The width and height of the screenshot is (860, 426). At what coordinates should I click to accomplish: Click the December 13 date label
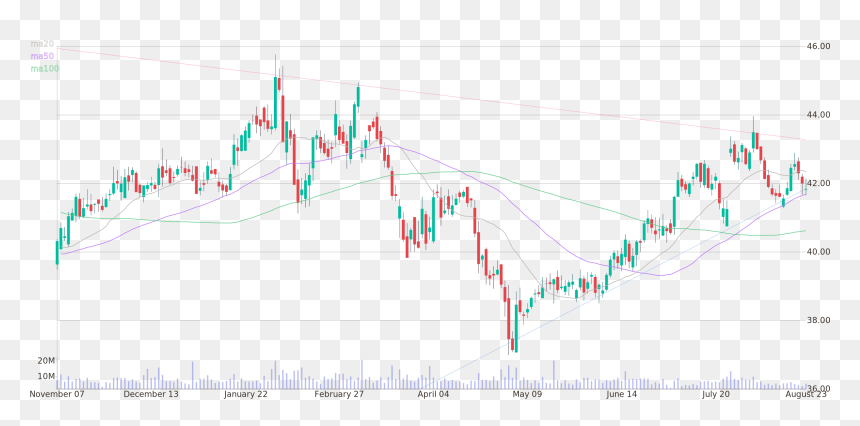[x=151, y=394]
